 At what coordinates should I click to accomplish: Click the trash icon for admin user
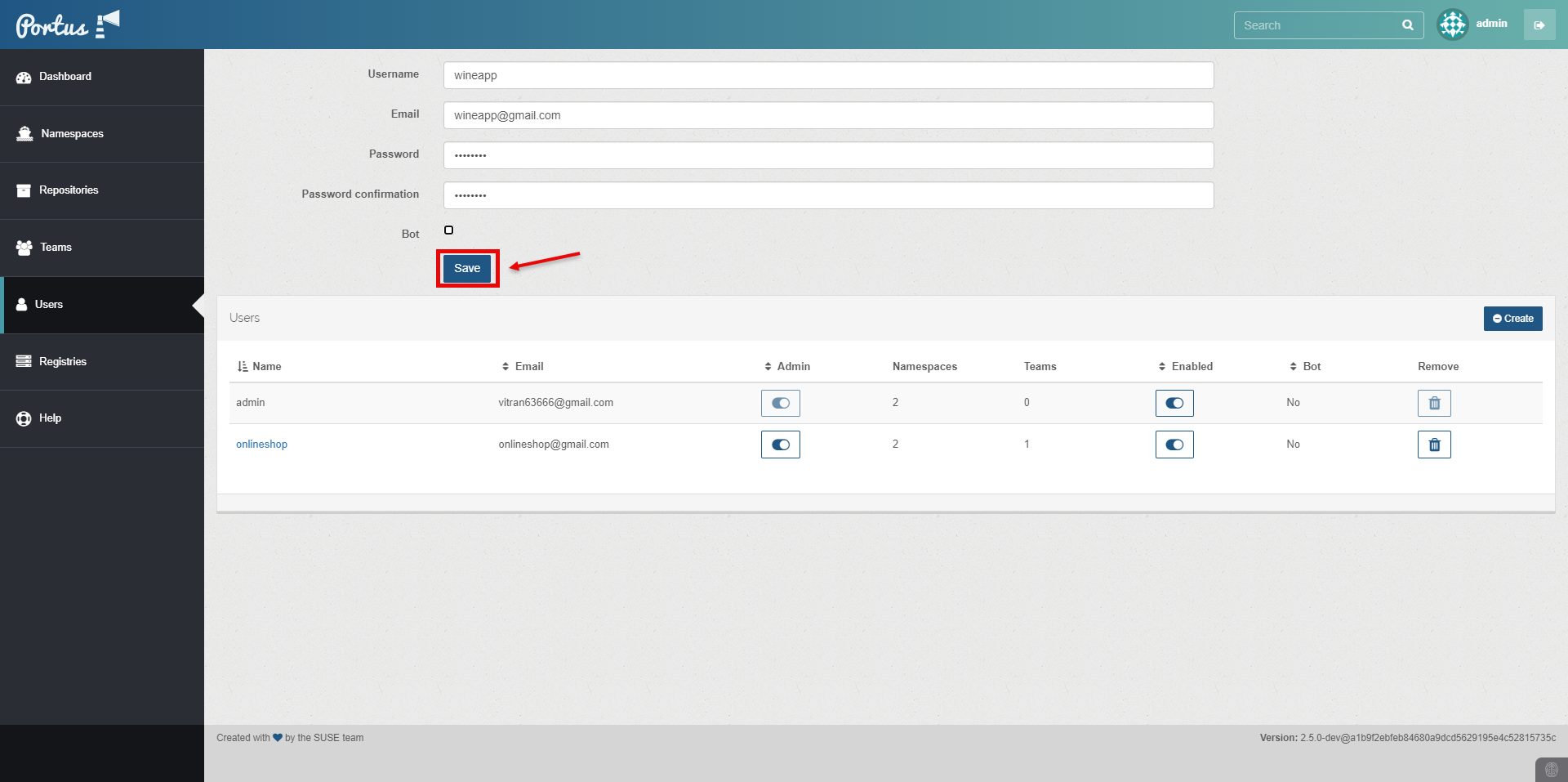[1433, 403]
